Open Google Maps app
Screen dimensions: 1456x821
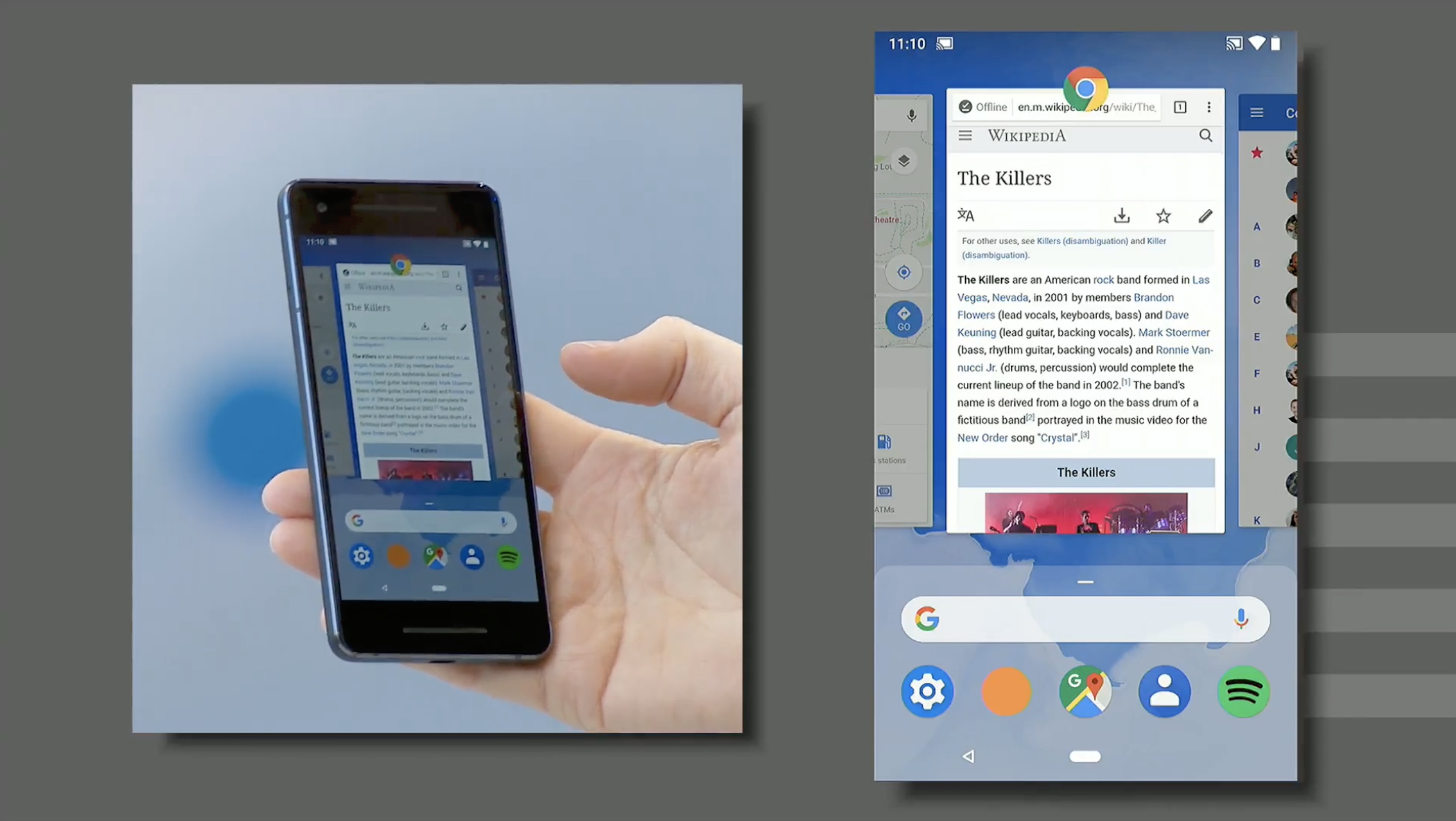[x=1086, y=691]
